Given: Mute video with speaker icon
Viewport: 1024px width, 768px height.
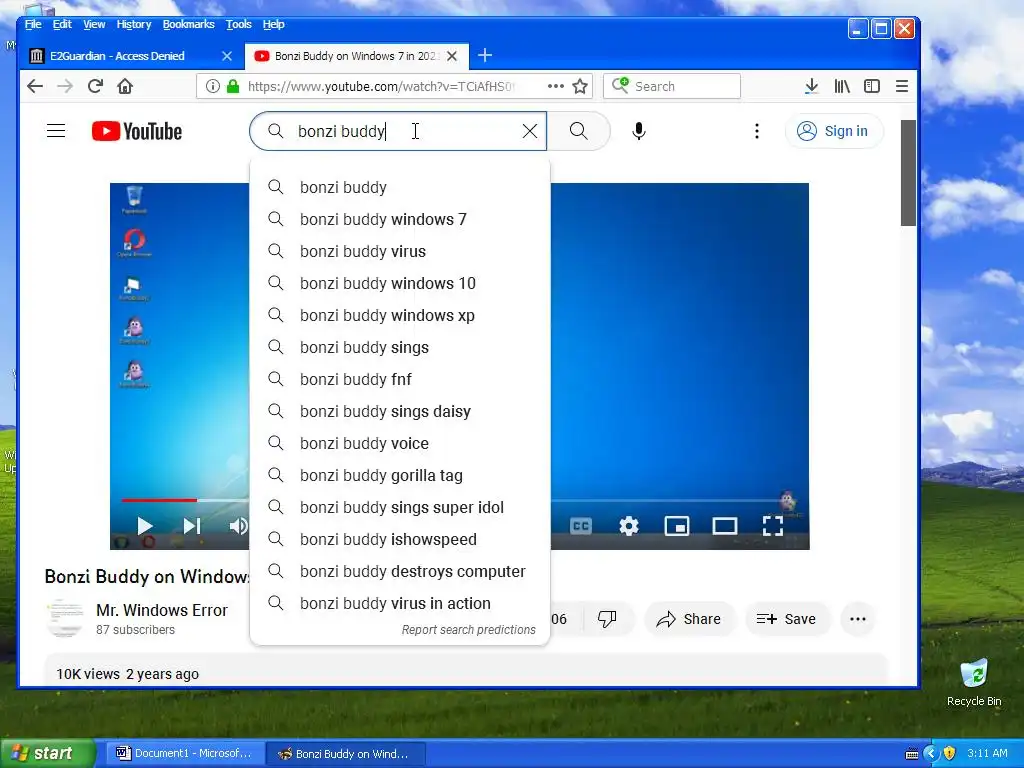Looking at the screenshot, I should tap(238, 526).
